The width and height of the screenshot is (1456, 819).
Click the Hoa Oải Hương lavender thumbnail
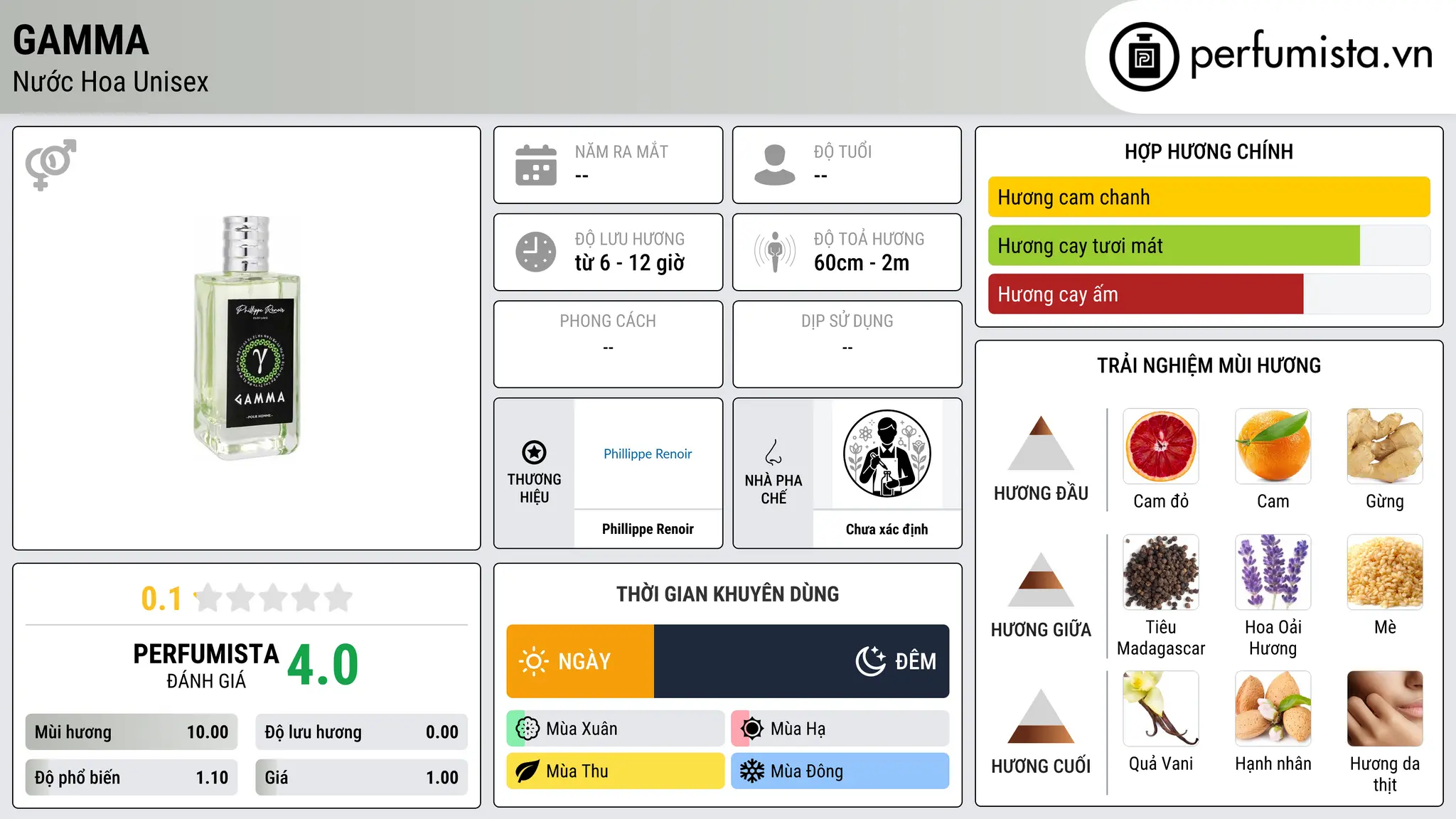(x=1273, y=572)
